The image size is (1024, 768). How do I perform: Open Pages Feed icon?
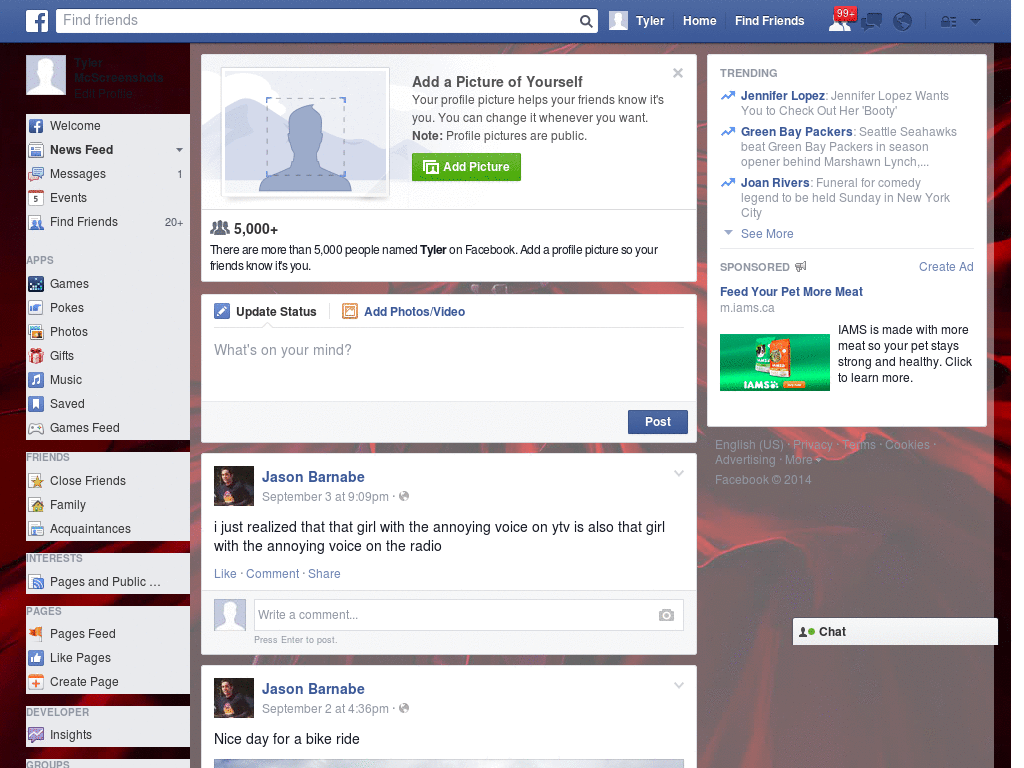click(36, 633)
